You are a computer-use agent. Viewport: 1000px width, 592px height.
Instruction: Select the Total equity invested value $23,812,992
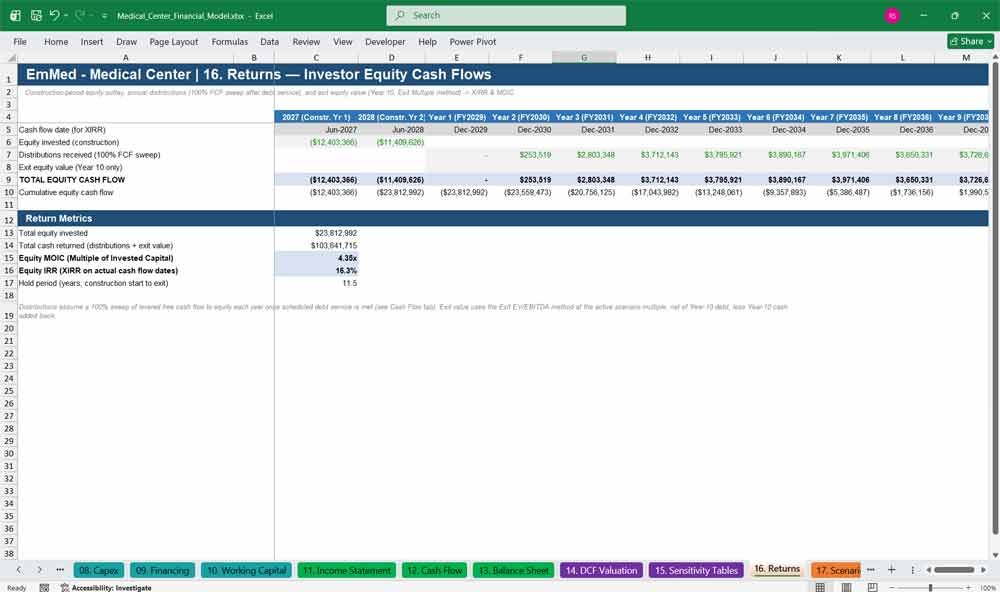click(x=316, y=233)
